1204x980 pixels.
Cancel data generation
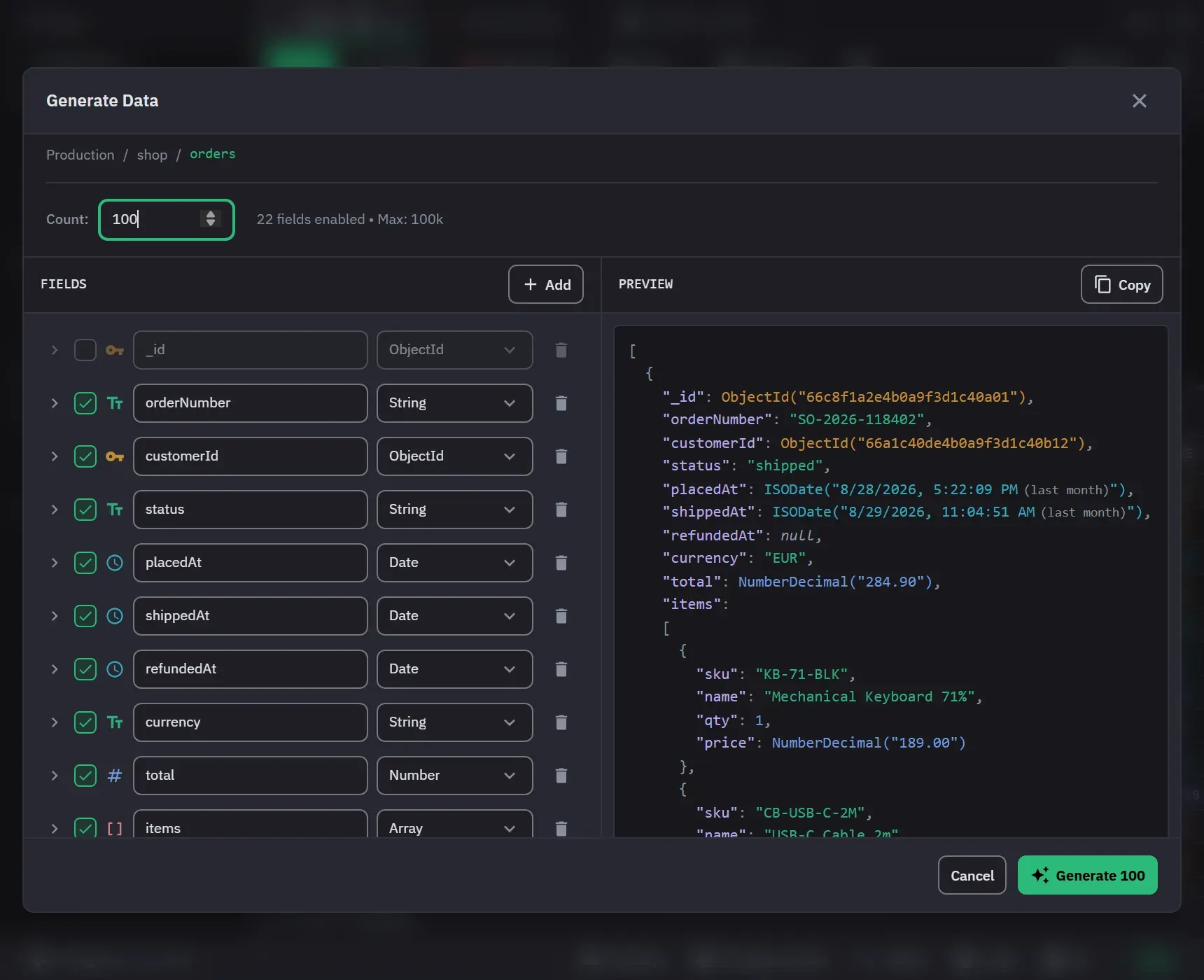972,875
